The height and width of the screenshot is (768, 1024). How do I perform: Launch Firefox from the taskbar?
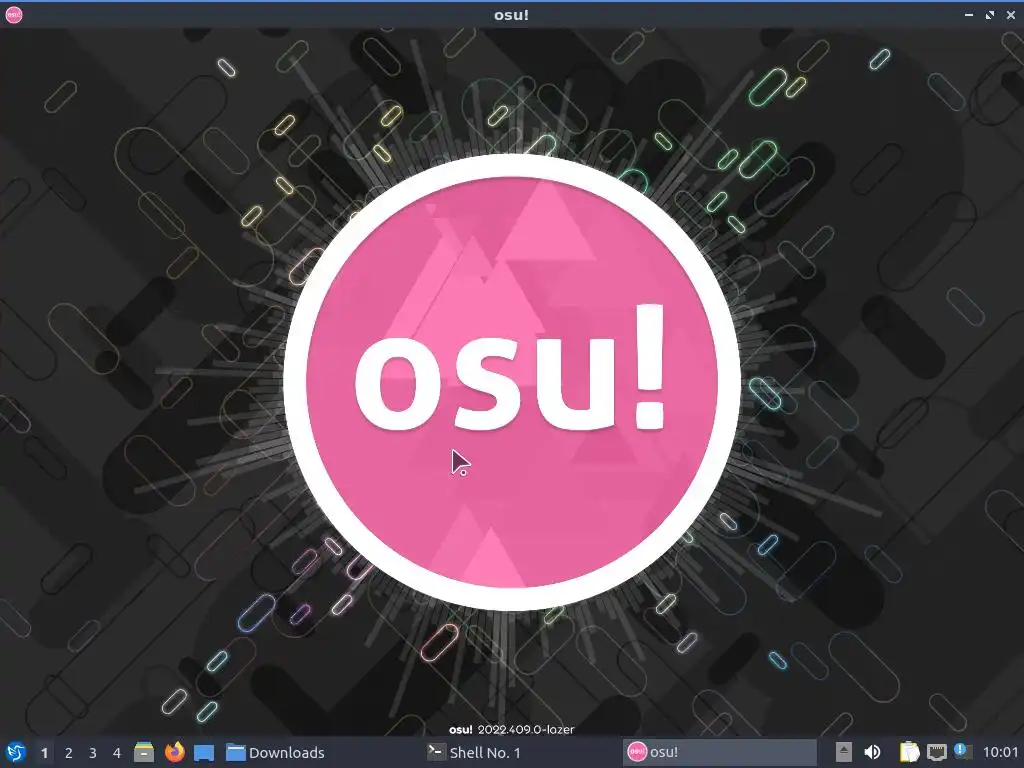174,752
